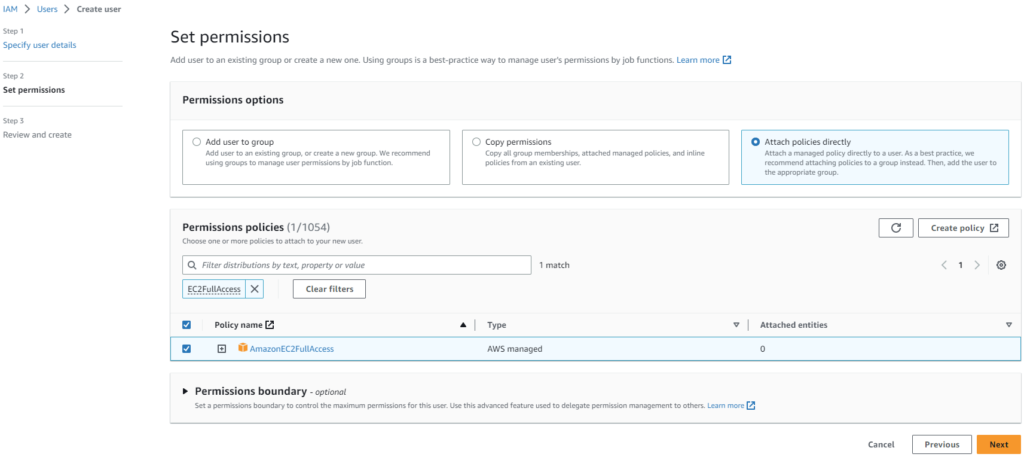
Task: Click external link icon beside Permissions boundary Learn more
Action: click(x=751, y=405)
